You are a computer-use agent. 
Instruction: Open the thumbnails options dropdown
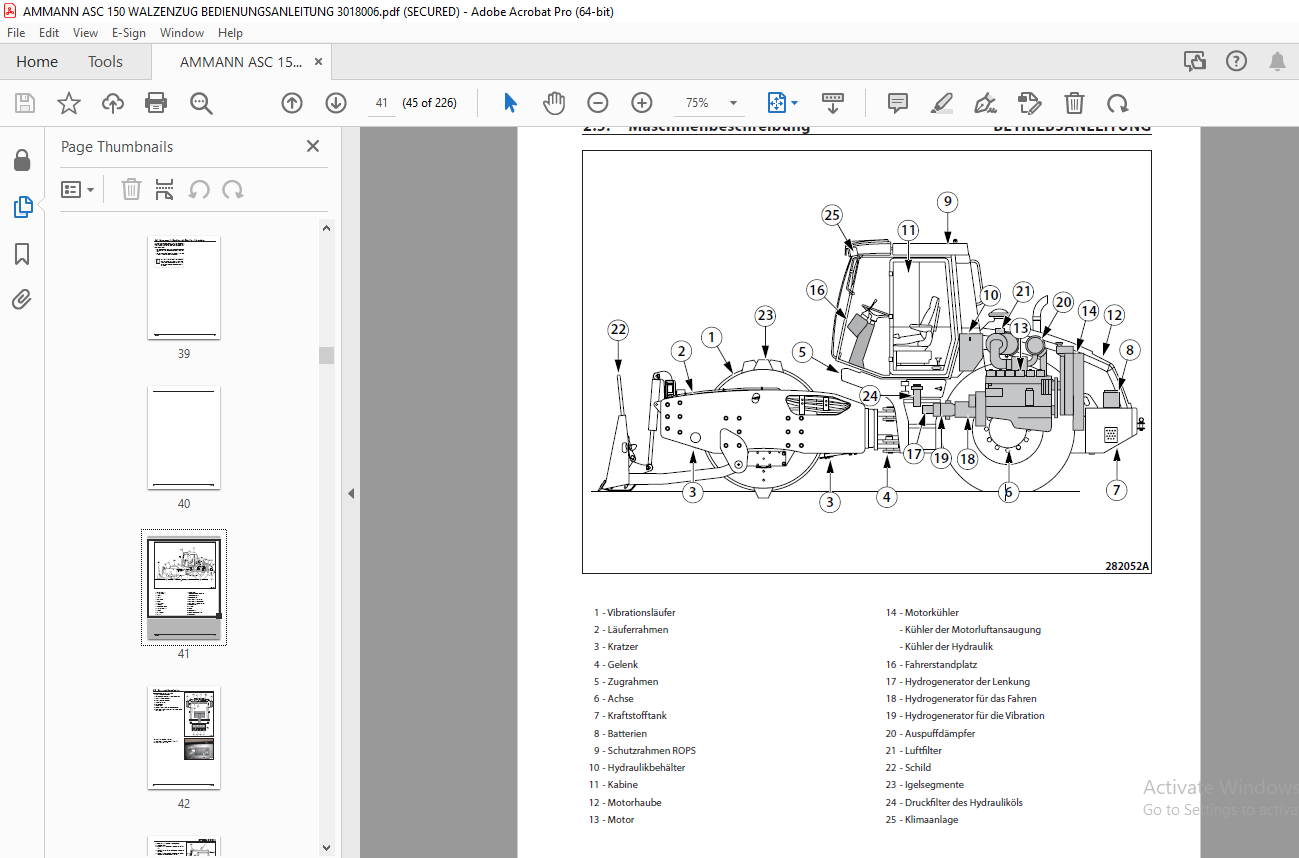[77, 189]
